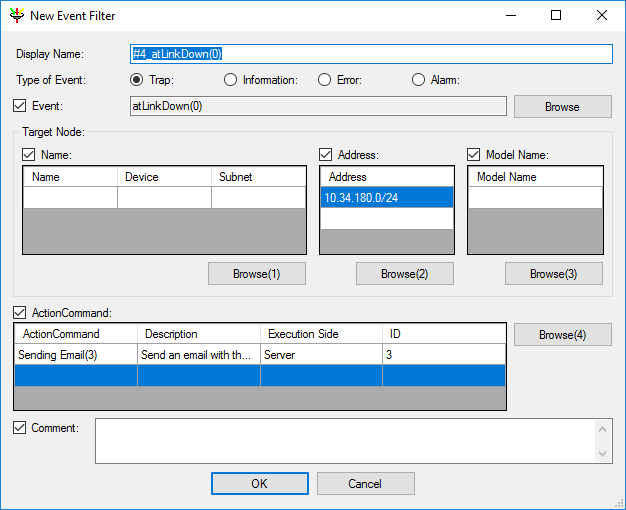Viewport: 626px width, 510px height.
Task: Select the Information event type radio button
Action: (x=230, y=80)
